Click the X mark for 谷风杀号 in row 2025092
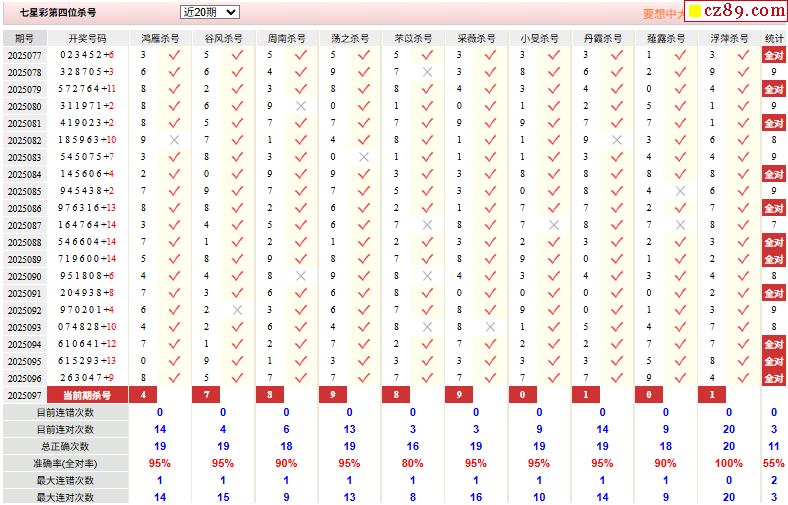 pos(237,310)
